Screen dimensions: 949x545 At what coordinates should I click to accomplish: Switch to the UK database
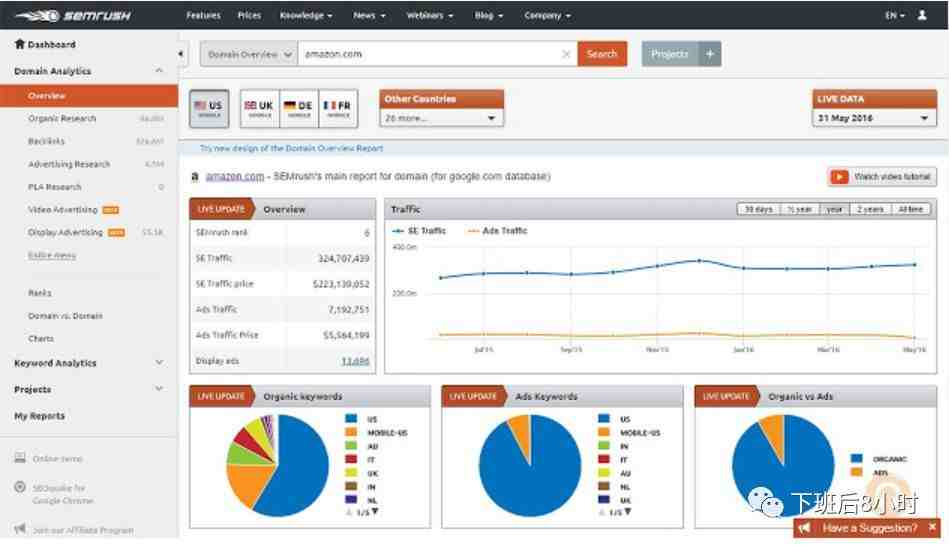click(260, 108)
